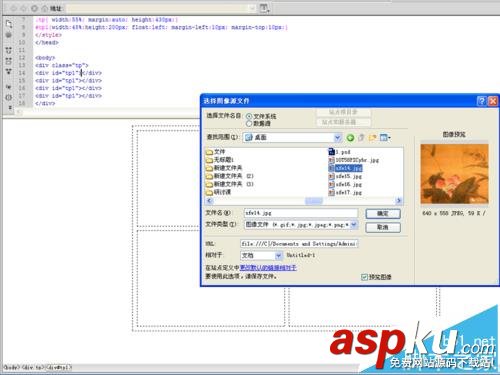Click the lower greyed site button under 站点根目录
The height and width of the screenshot is (375, 500).
coord(343,122)
